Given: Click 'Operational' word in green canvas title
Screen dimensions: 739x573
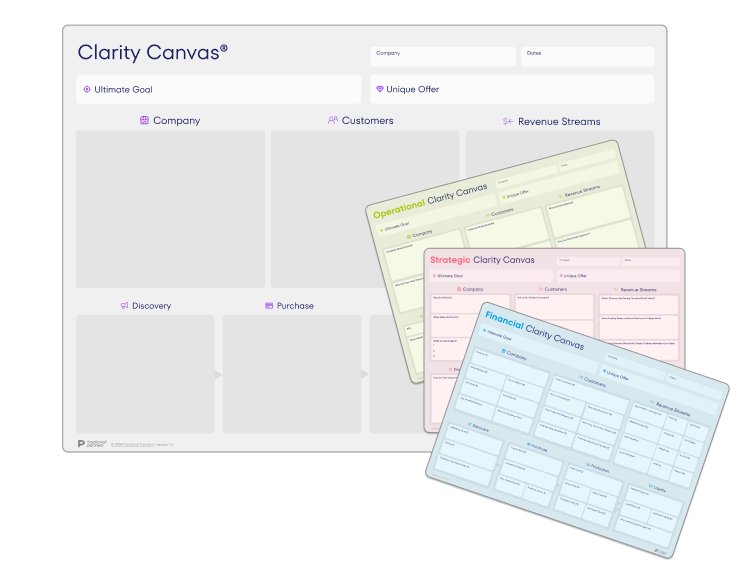Looking at the screenshot, I should point(399,209).
